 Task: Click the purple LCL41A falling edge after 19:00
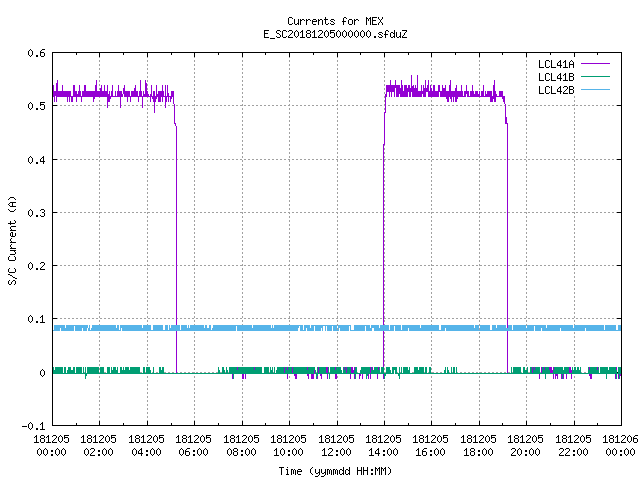[507, 245]
